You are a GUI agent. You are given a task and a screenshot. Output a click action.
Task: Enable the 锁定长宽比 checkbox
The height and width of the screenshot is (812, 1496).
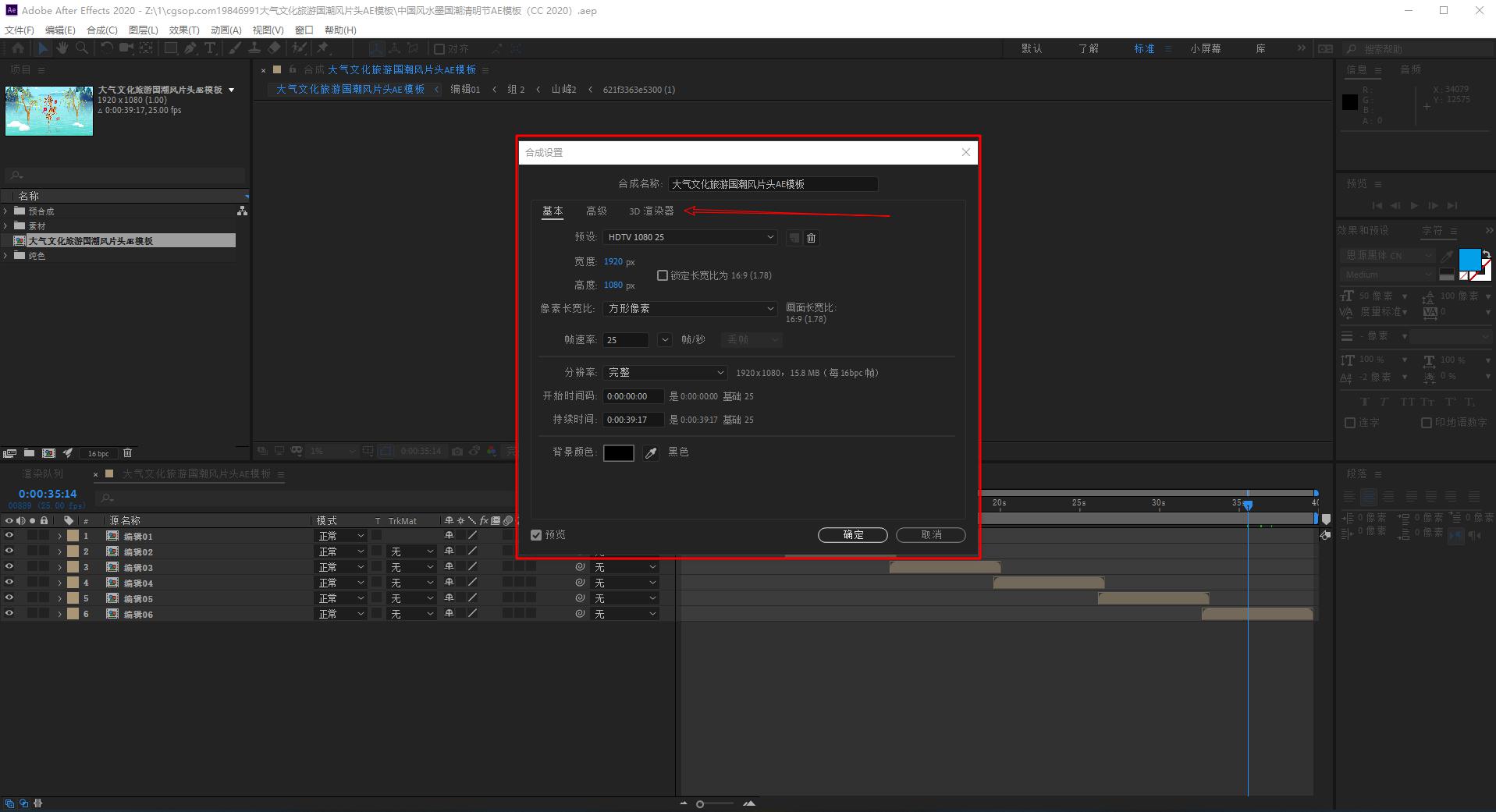tap(663, 275)
